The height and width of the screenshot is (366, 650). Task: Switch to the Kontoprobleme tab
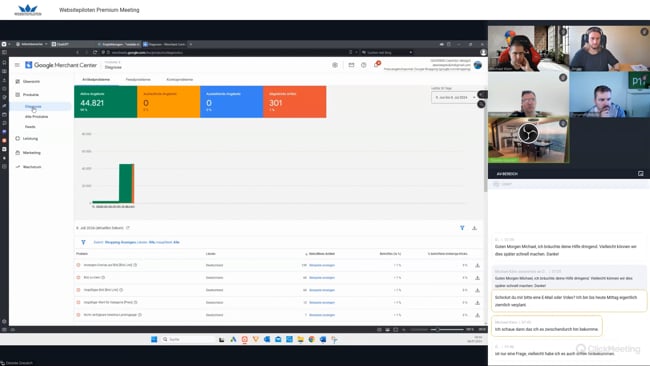click(x=179, y=79)
